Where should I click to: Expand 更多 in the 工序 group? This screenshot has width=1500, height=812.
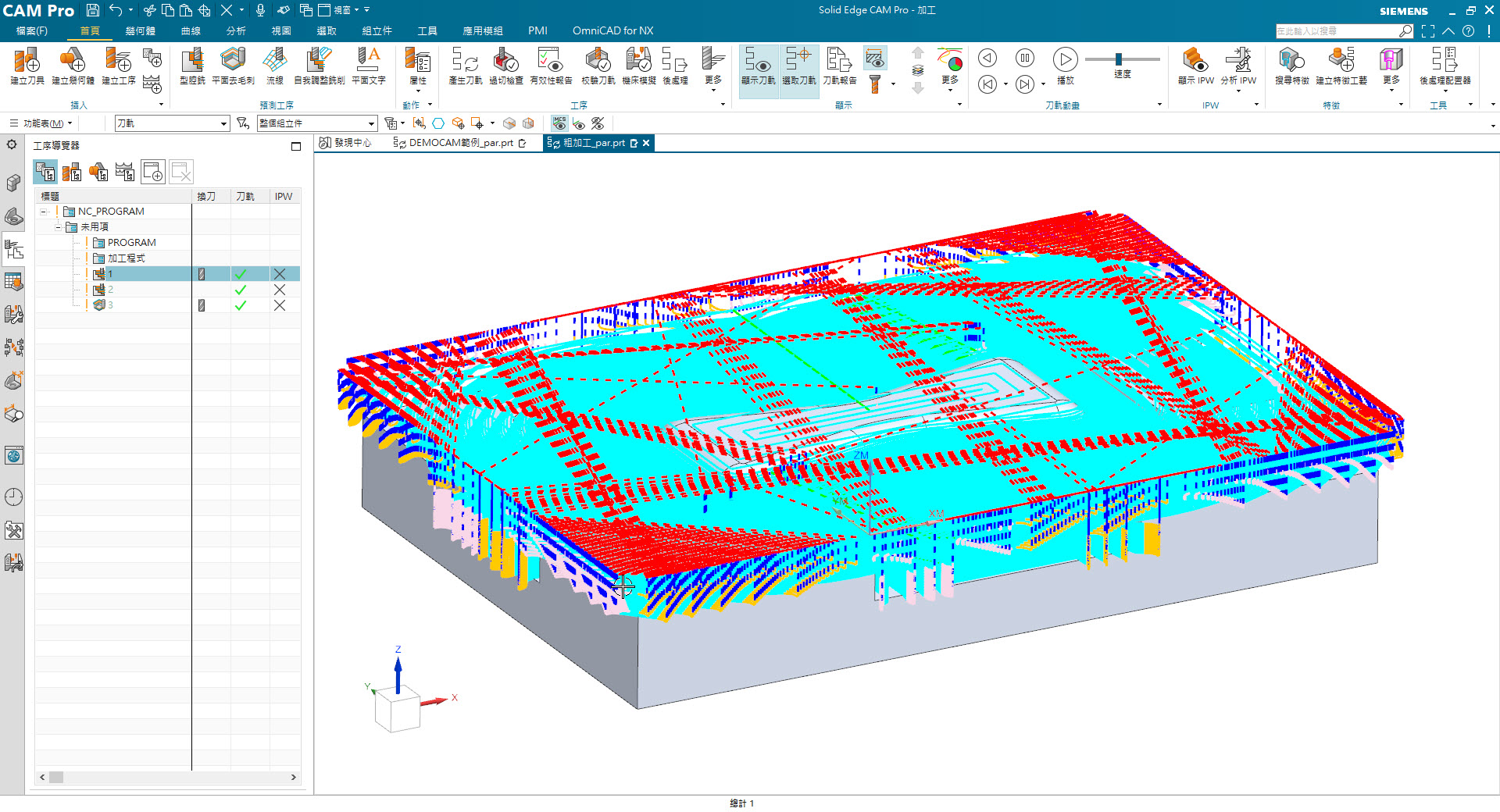click(713, 70)
